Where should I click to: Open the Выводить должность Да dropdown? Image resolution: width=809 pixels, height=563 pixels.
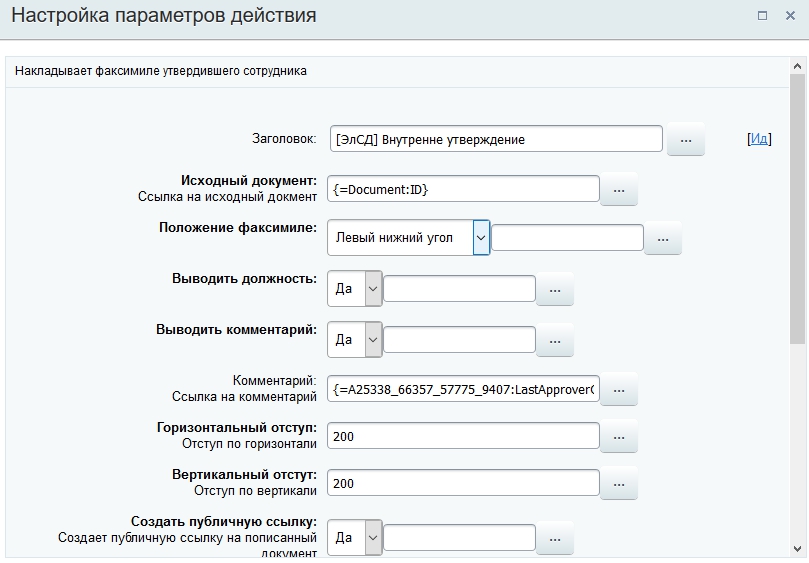(x=373, y=289)
